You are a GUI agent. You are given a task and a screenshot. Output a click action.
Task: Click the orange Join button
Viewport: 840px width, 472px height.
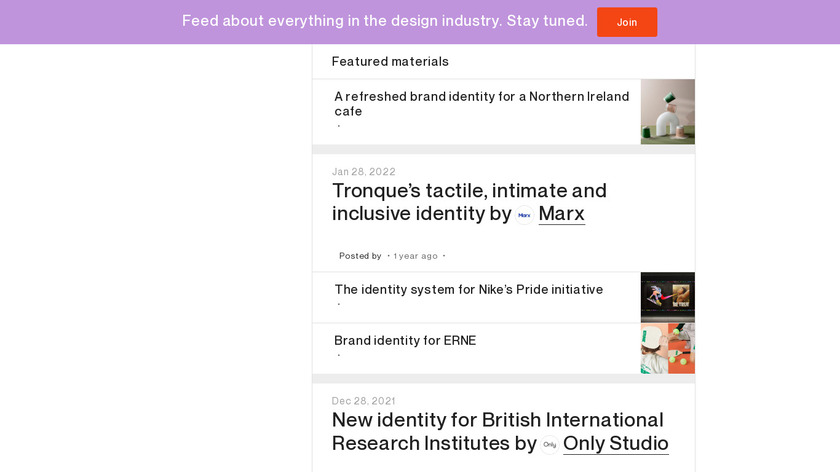(x=627, y=22)
